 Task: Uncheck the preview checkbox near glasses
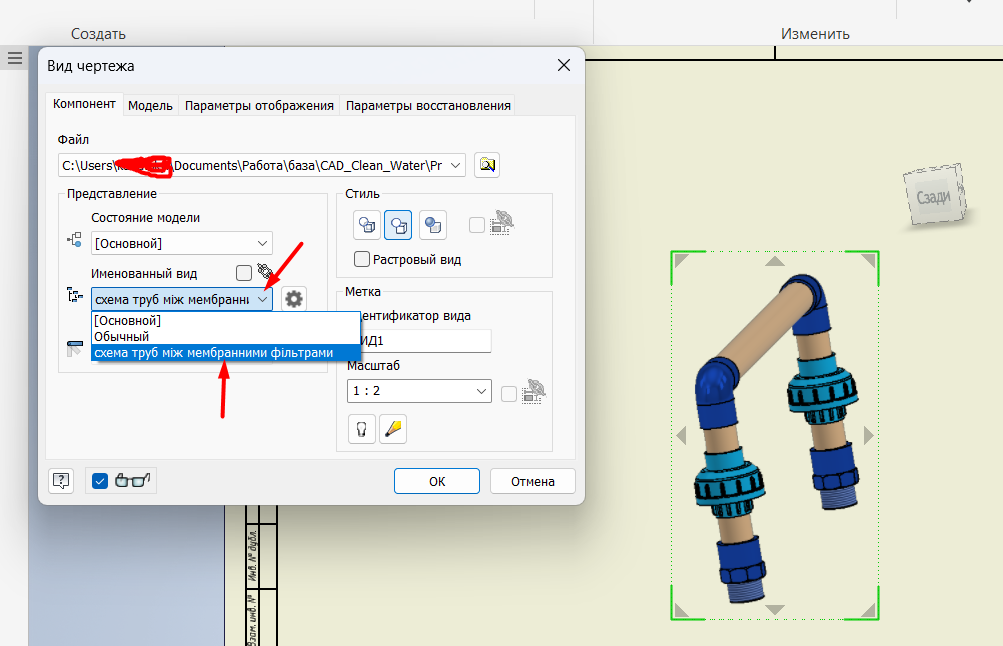[100, 481]
